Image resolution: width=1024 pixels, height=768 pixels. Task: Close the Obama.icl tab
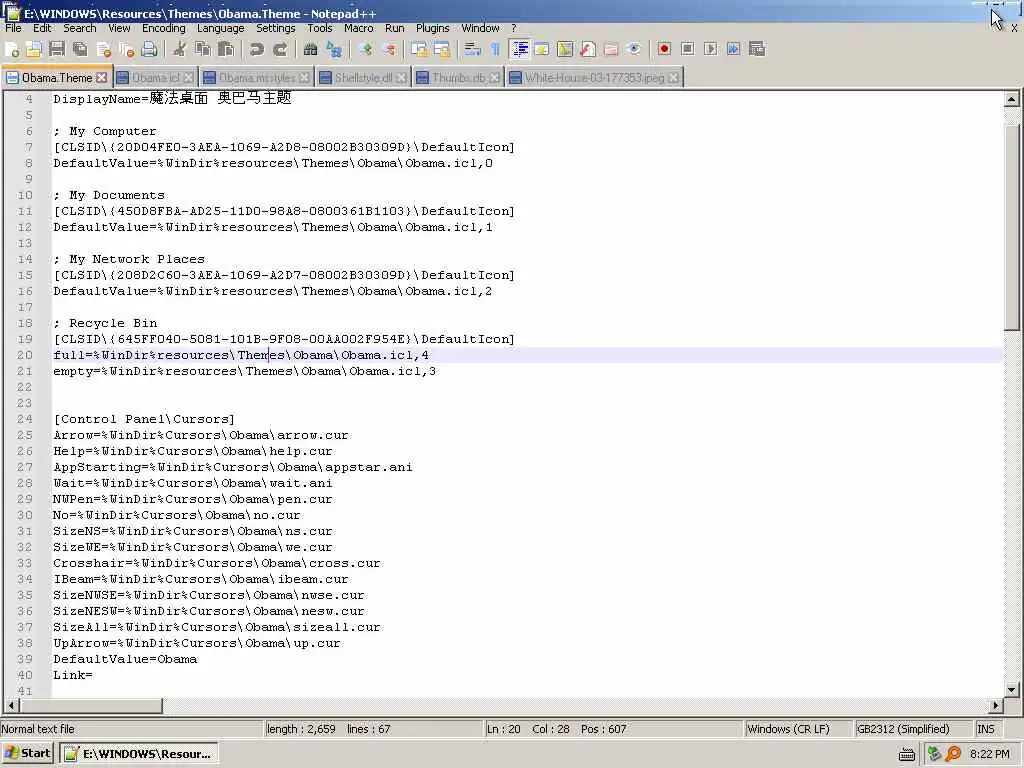point(188,78)
